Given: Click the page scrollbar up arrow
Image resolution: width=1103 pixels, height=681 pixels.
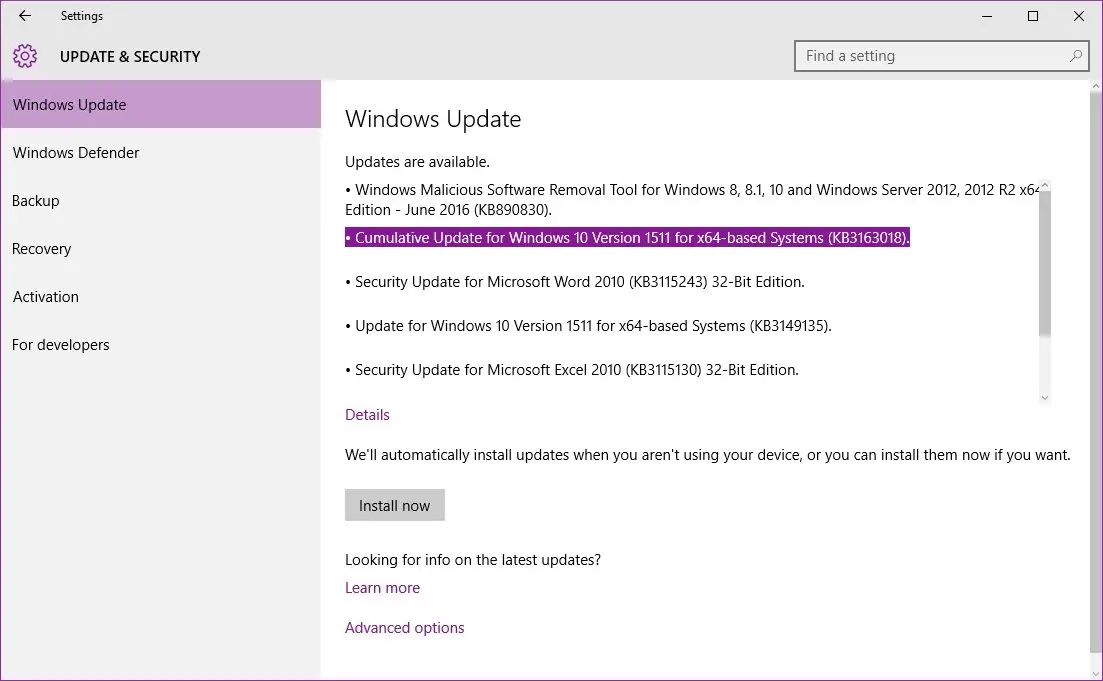Looking at the screenshot, I should click(x=1095, y=86).
